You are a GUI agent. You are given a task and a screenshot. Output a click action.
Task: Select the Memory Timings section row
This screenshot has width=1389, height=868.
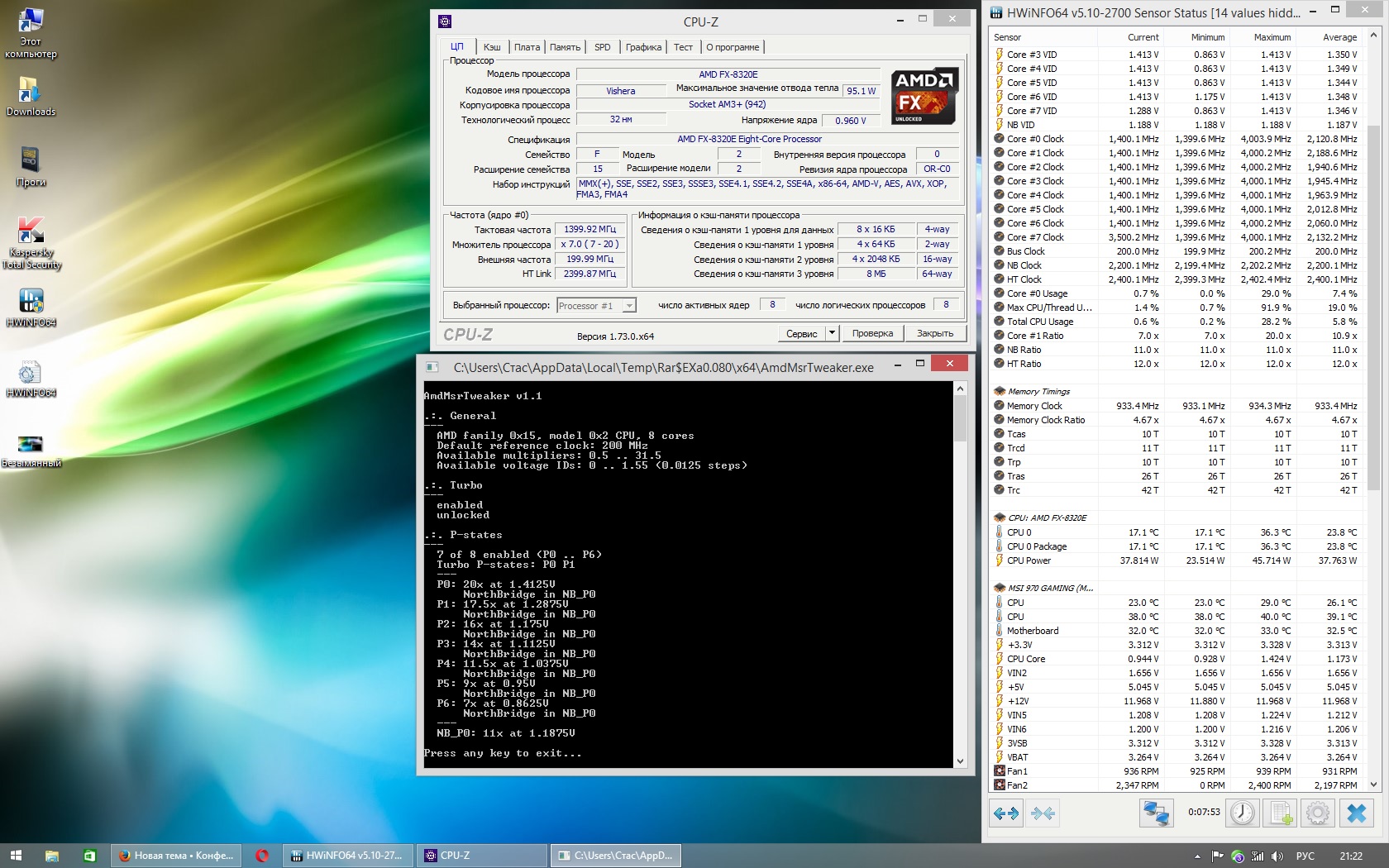point(1176,392)
